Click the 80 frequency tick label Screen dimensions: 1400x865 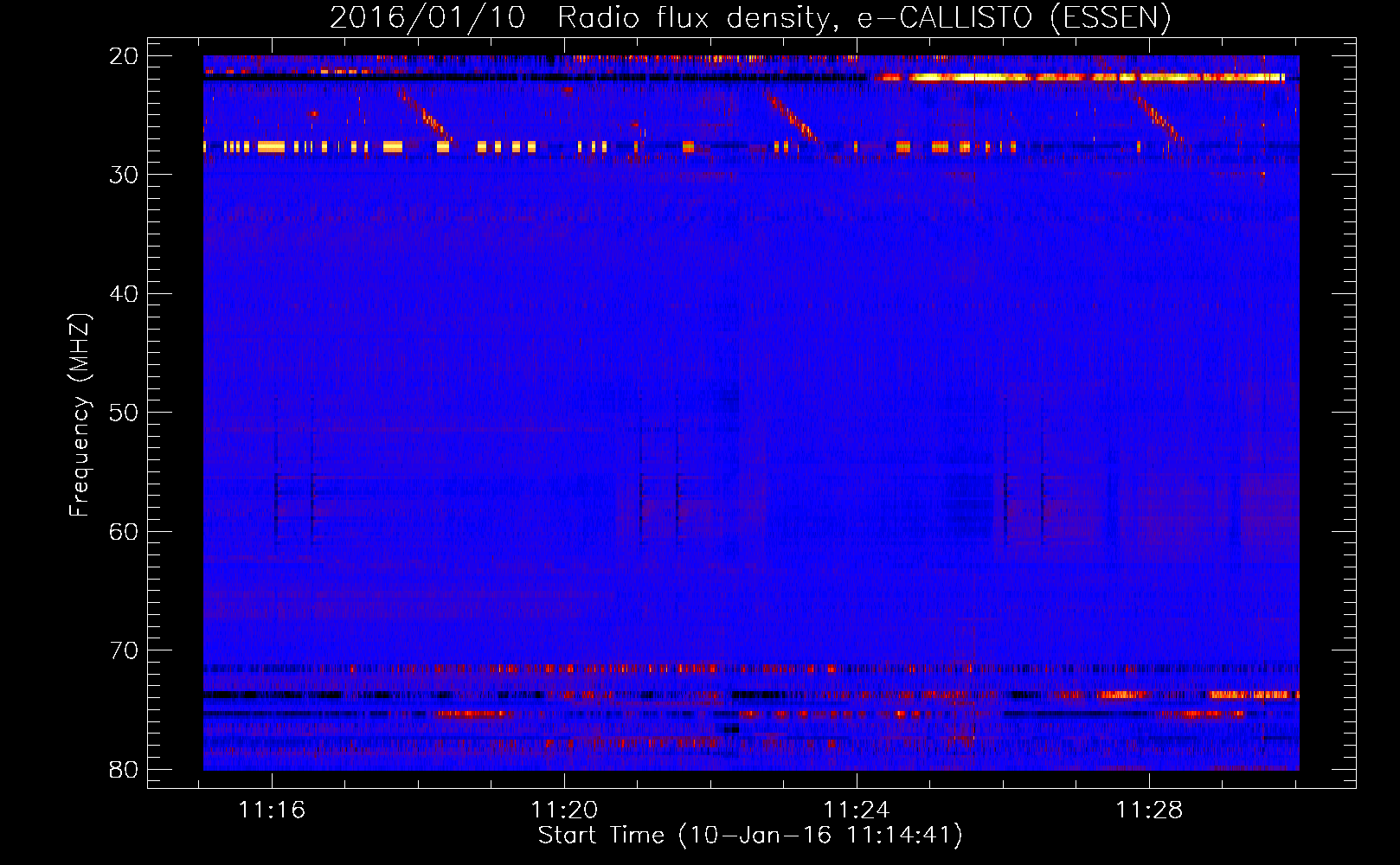(x=124, y=770)
